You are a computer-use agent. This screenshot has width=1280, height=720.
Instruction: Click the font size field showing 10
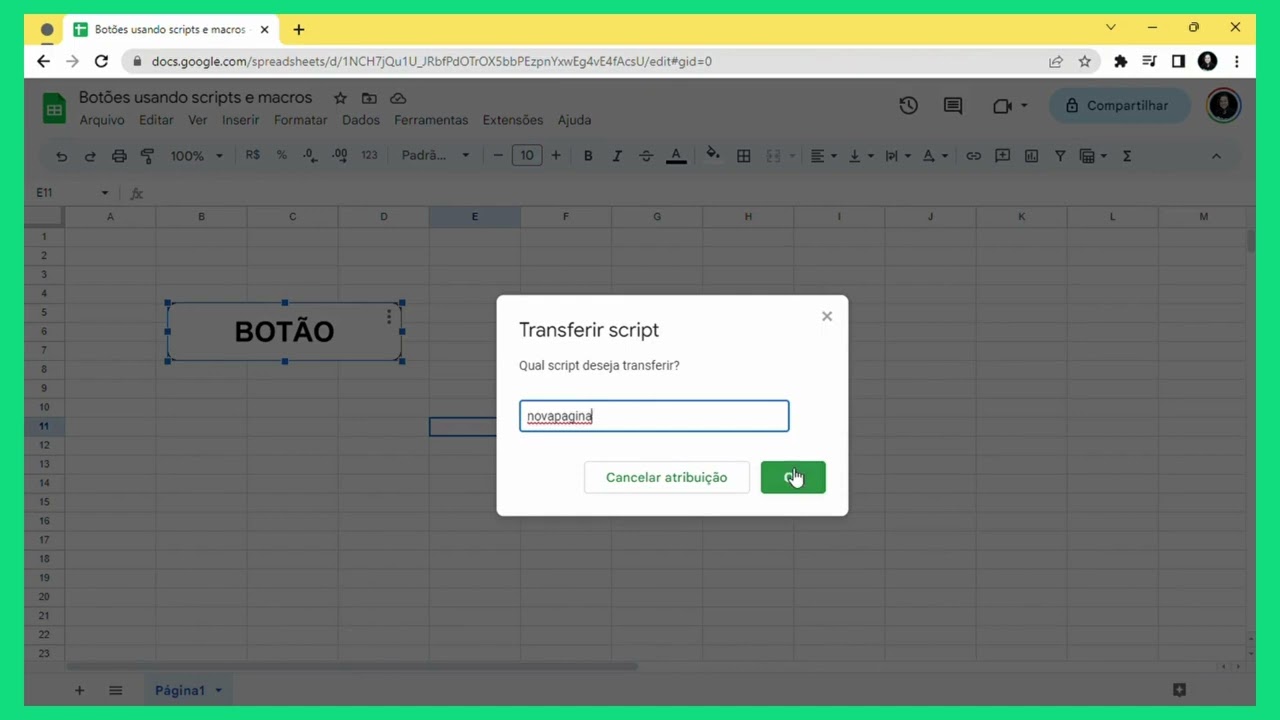point(527,156)
